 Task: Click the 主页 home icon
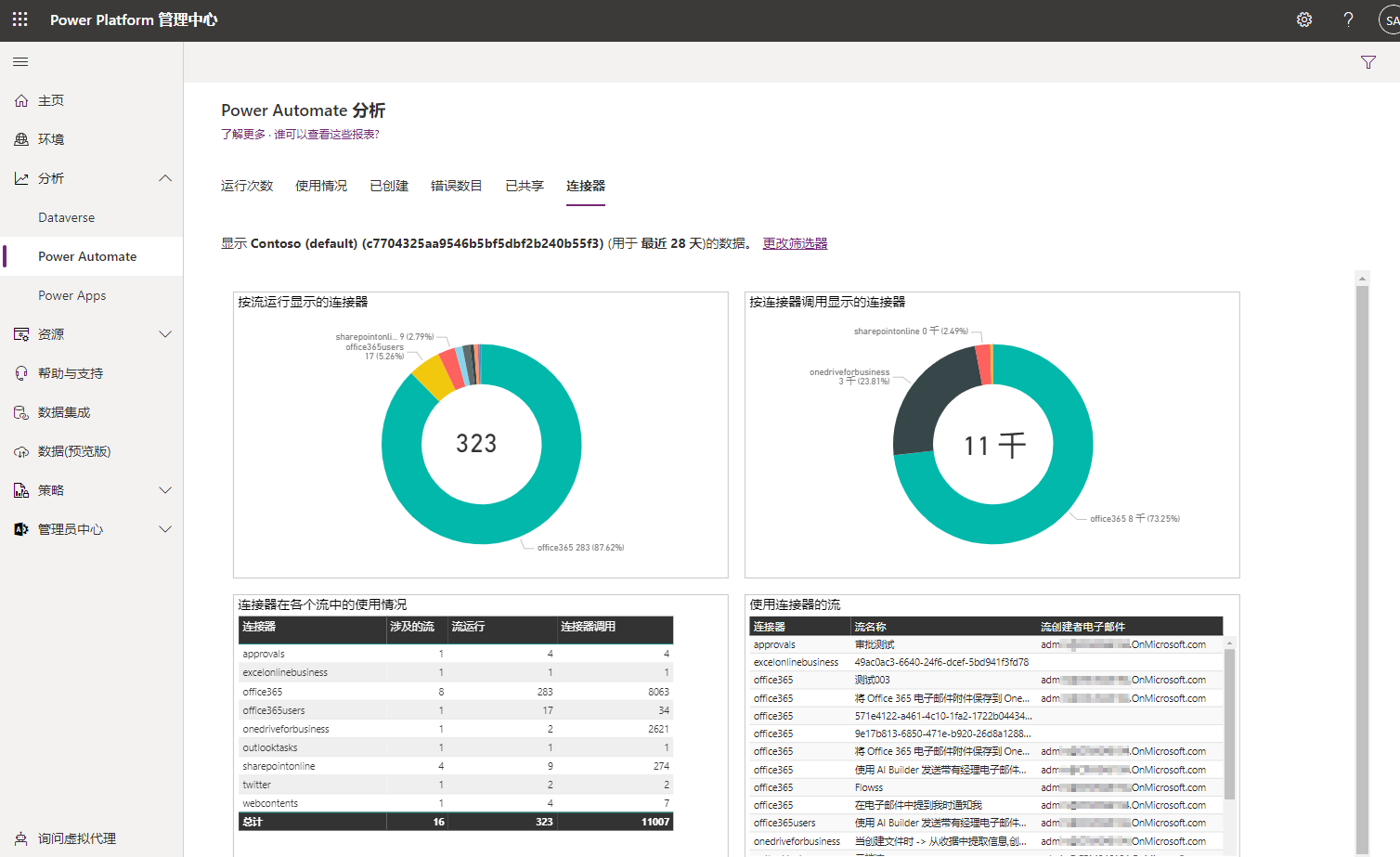coord(21,100)
